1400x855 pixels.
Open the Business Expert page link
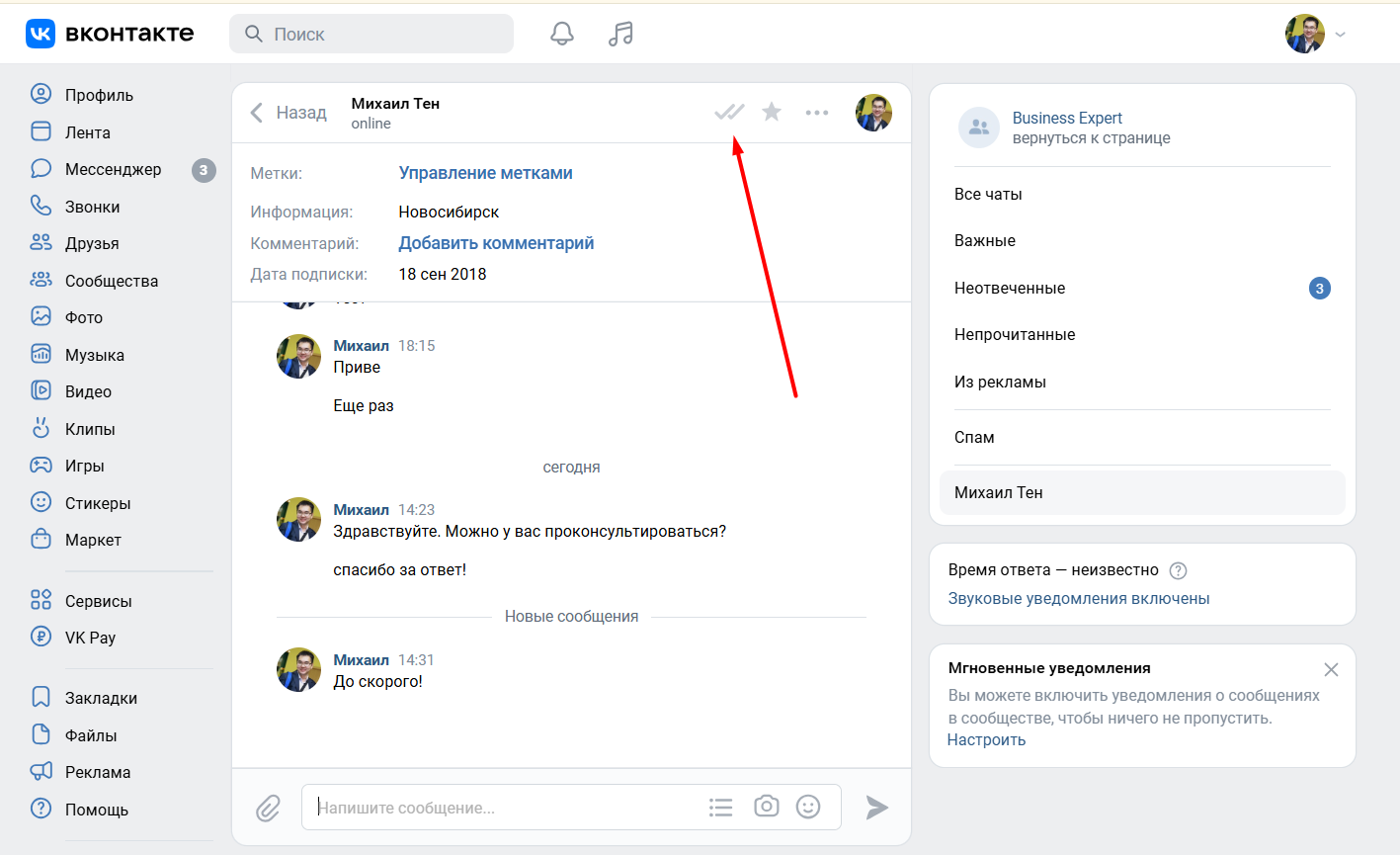(1067, 118)
